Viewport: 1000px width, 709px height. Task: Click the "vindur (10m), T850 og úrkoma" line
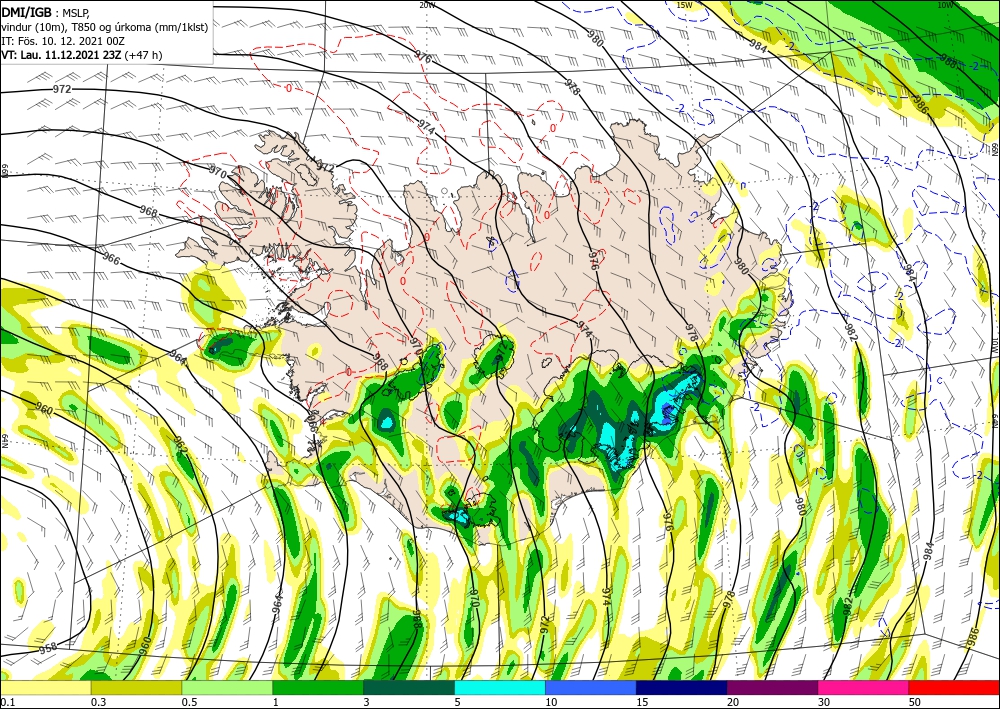point(105,27)
